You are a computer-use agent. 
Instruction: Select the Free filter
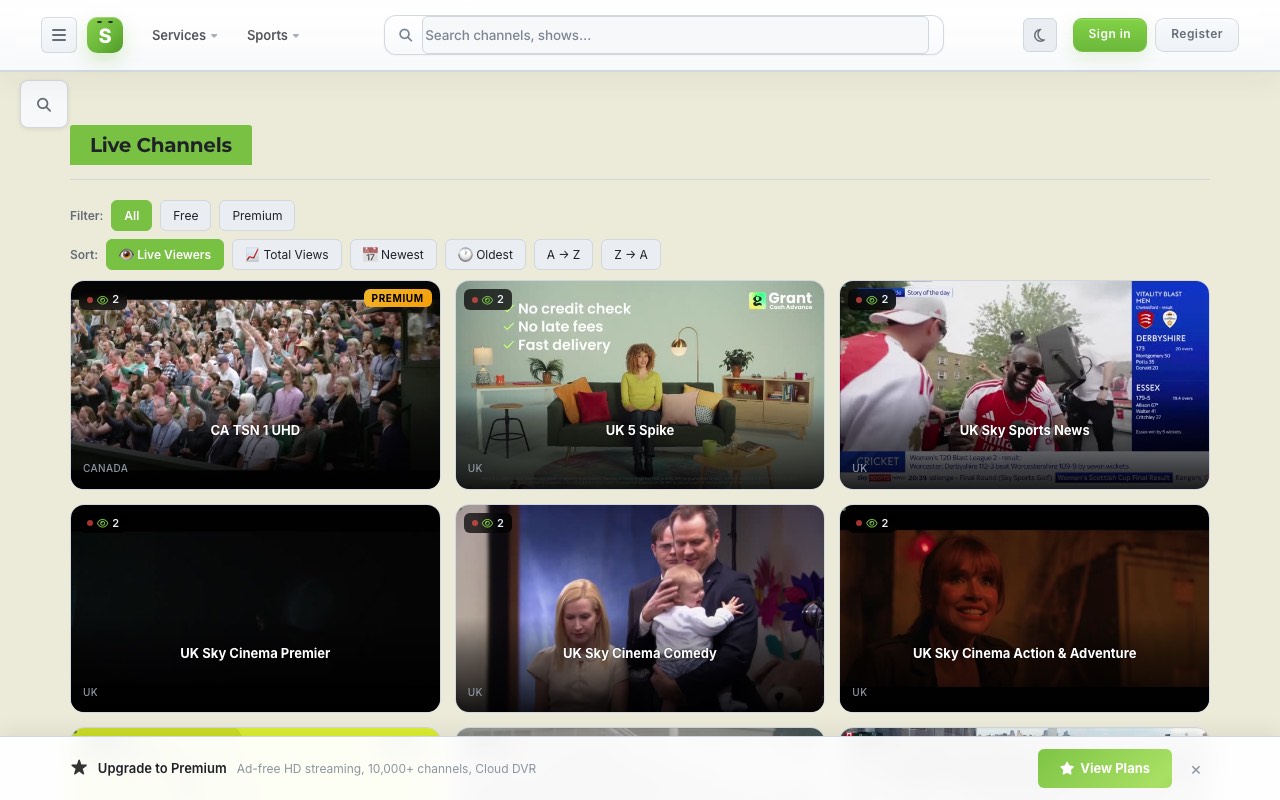click(186, 215)
